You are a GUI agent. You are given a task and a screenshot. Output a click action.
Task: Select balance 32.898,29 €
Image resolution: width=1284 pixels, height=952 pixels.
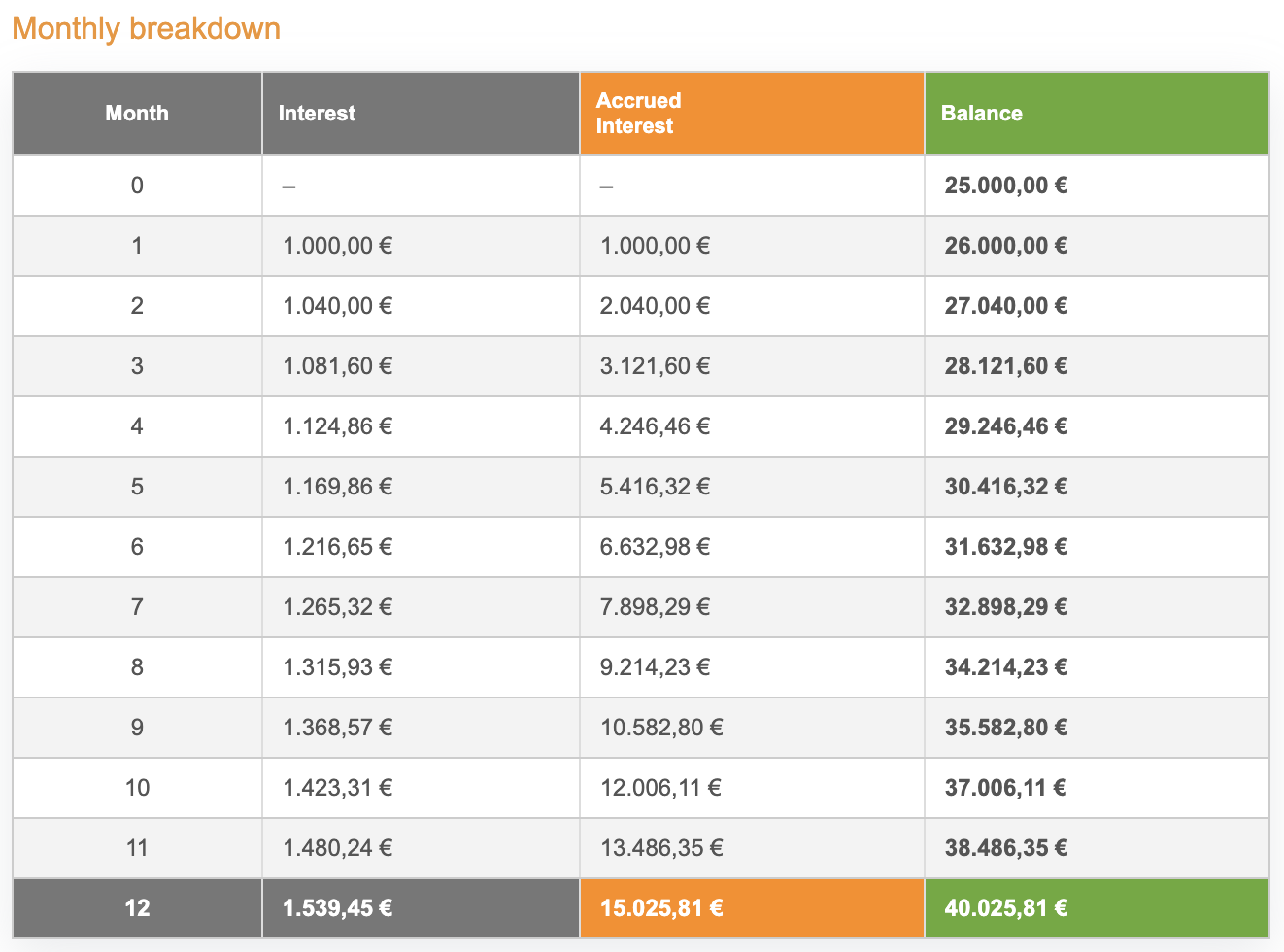tap(1005, 607)
